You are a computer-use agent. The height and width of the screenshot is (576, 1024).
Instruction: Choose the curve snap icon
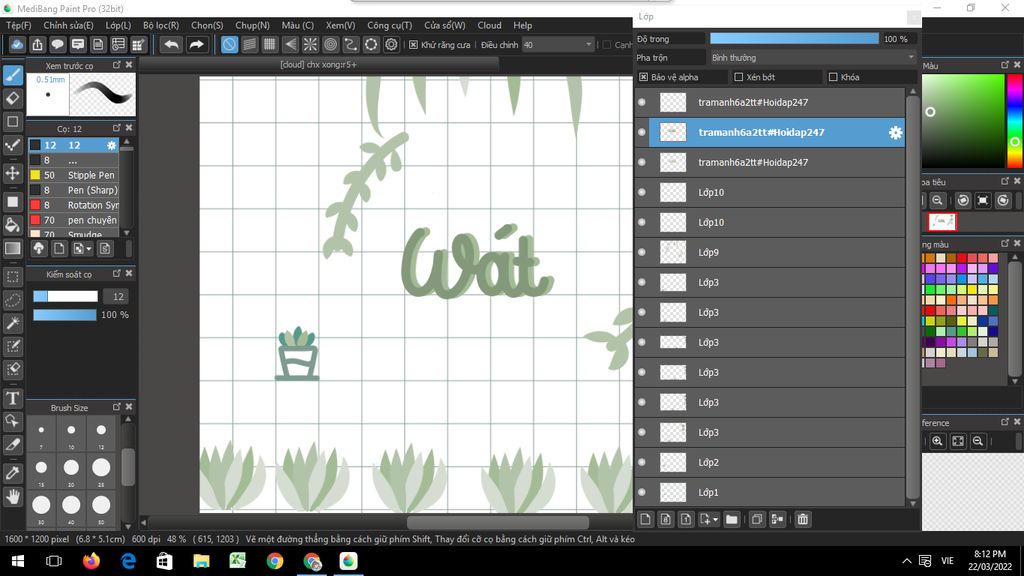tap(351, 44)
